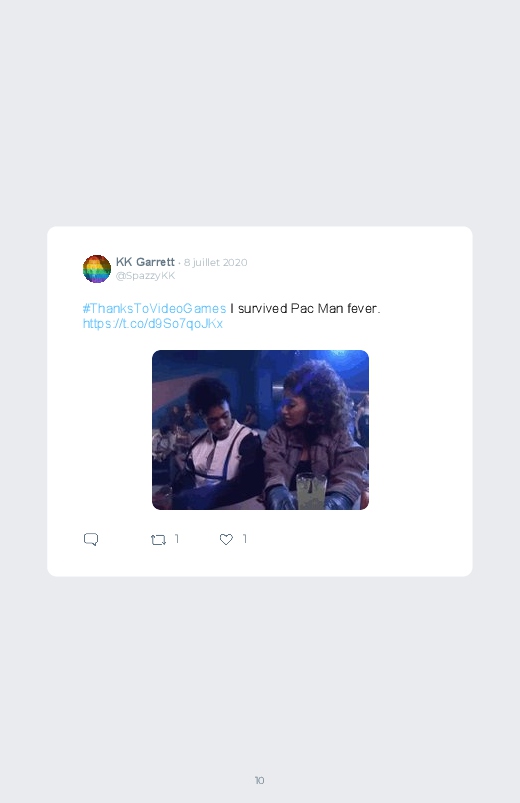520x803 pixels.
Task: Select the @SpazzyKK handle
Action: (x=145, y=276)
